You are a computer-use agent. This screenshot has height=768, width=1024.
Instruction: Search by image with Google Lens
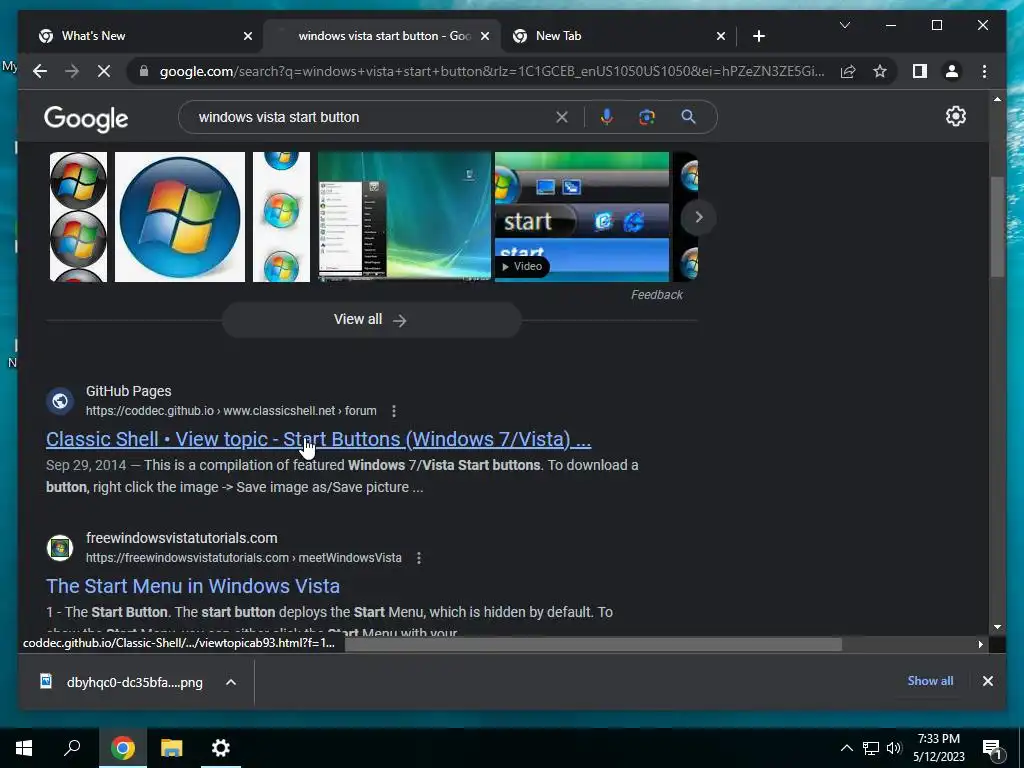point(647,117)
